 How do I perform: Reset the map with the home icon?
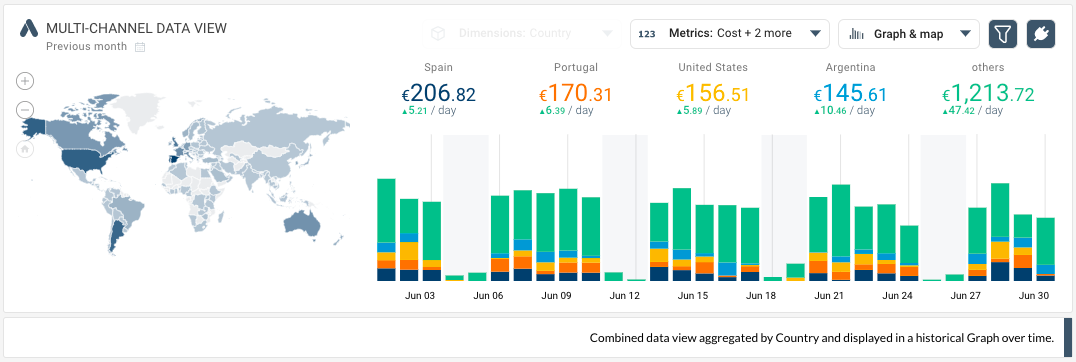[x=25, y=149]
